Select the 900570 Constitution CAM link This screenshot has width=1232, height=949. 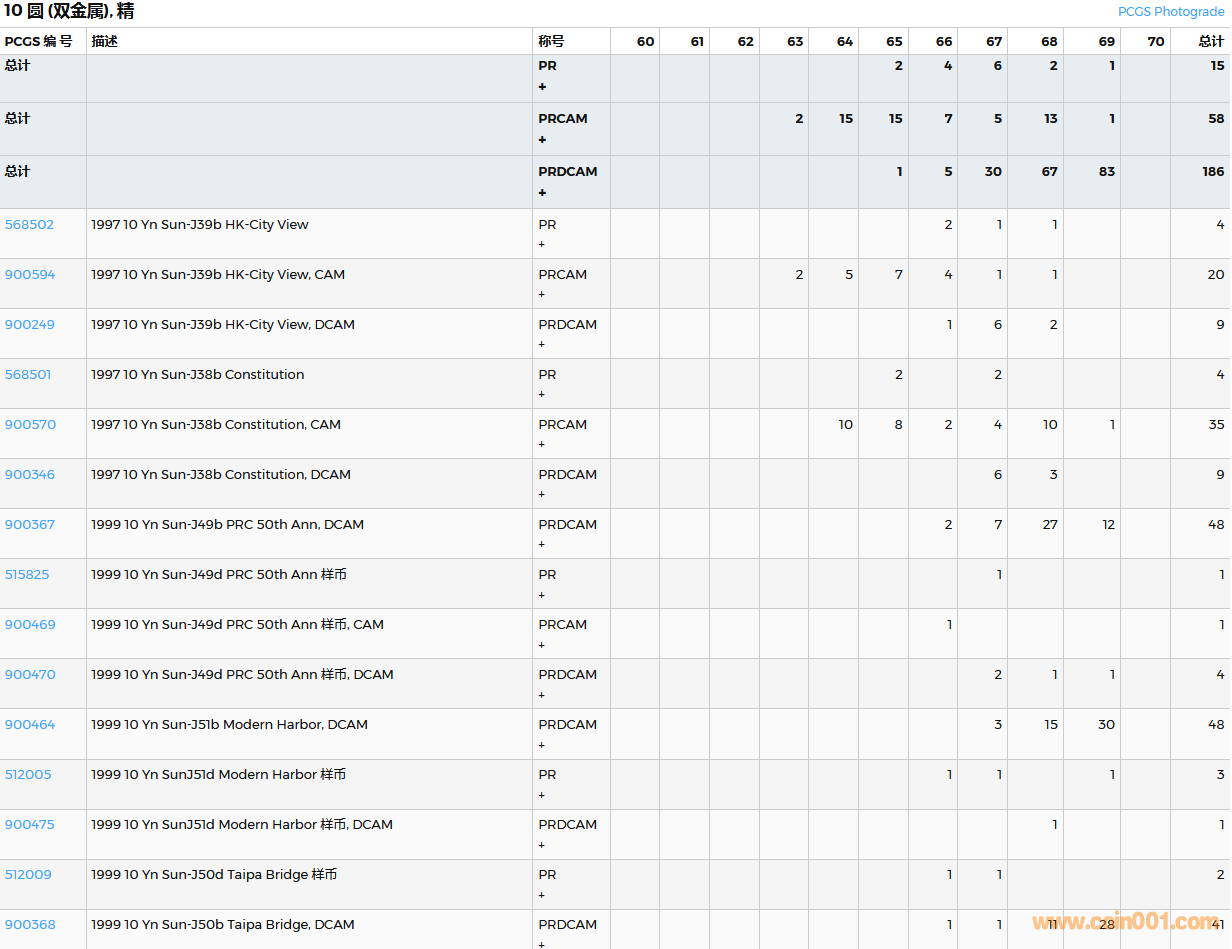30,425
